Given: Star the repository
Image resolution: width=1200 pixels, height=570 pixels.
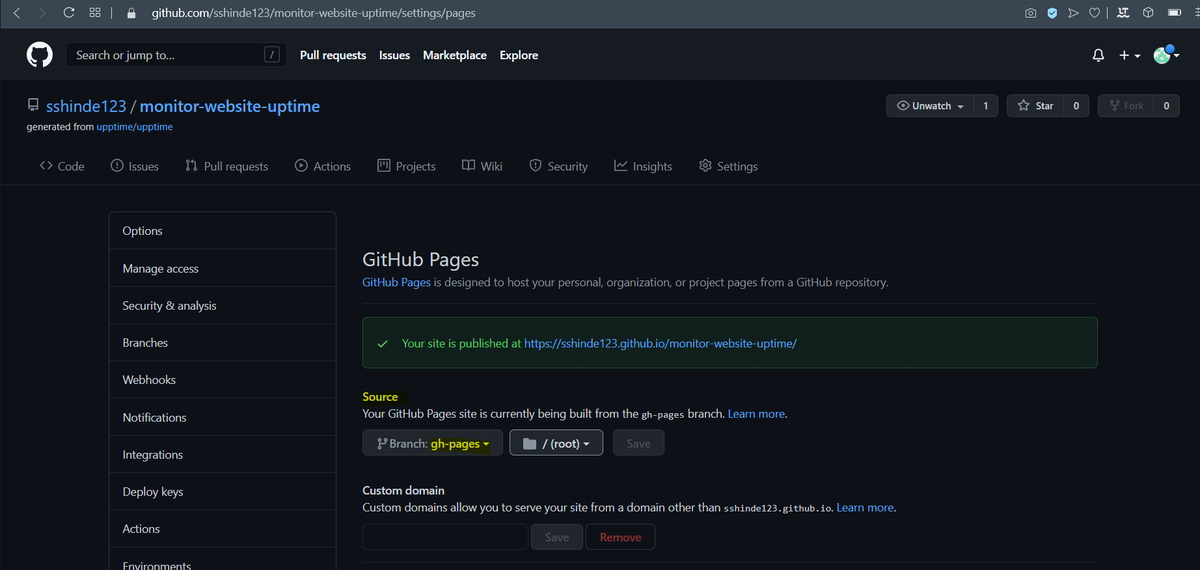Looking at the screenshot, I should [x=1034, y=105].
